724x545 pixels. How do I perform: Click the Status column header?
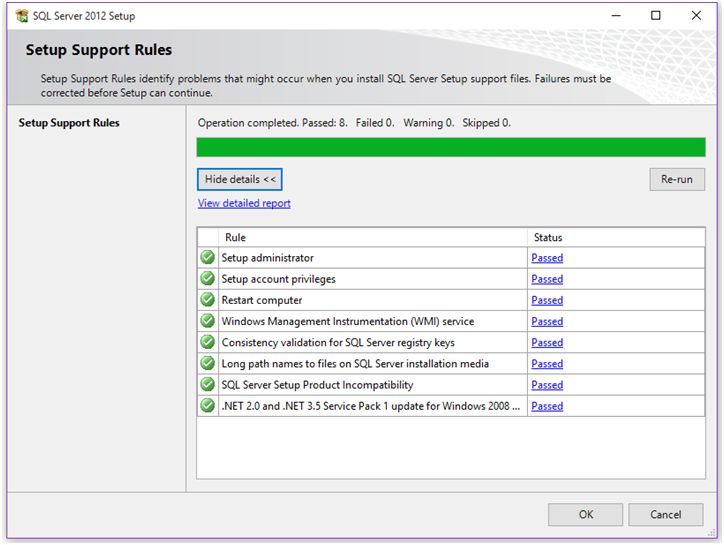point(548,237)
